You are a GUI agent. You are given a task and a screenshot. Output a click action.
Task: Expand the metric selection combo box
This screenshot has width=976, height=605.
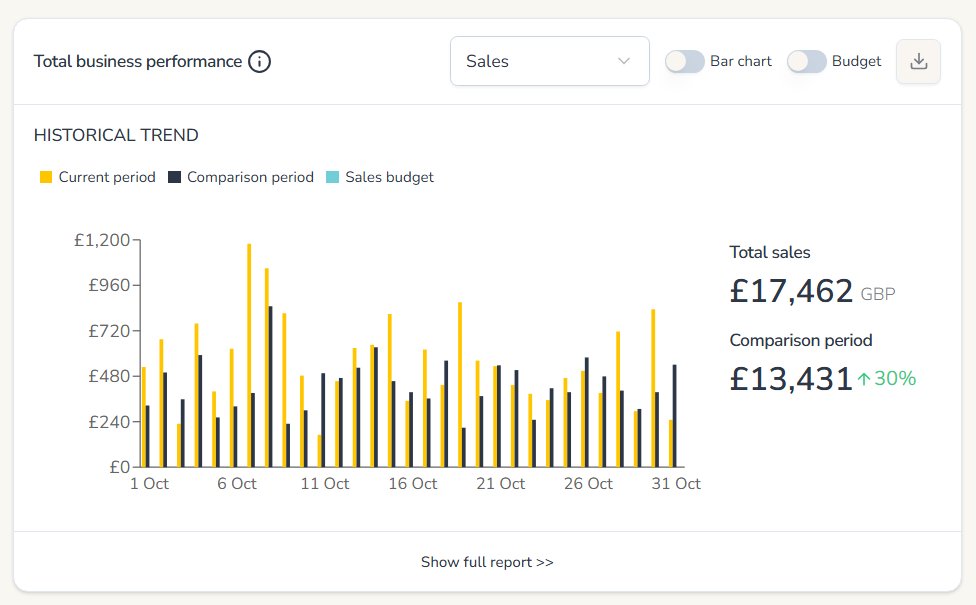click(x=549, y=61)
